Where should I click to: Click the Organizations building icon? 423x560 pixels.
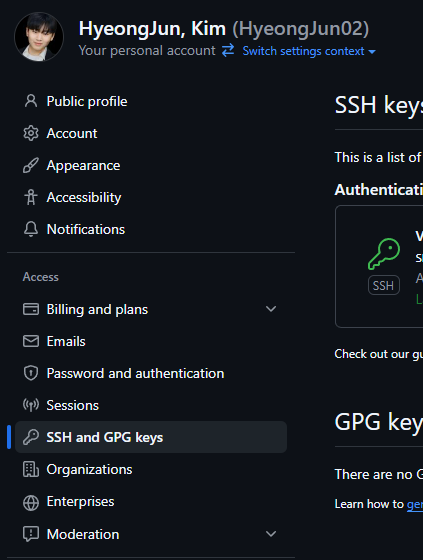click(x=31, y=469)
